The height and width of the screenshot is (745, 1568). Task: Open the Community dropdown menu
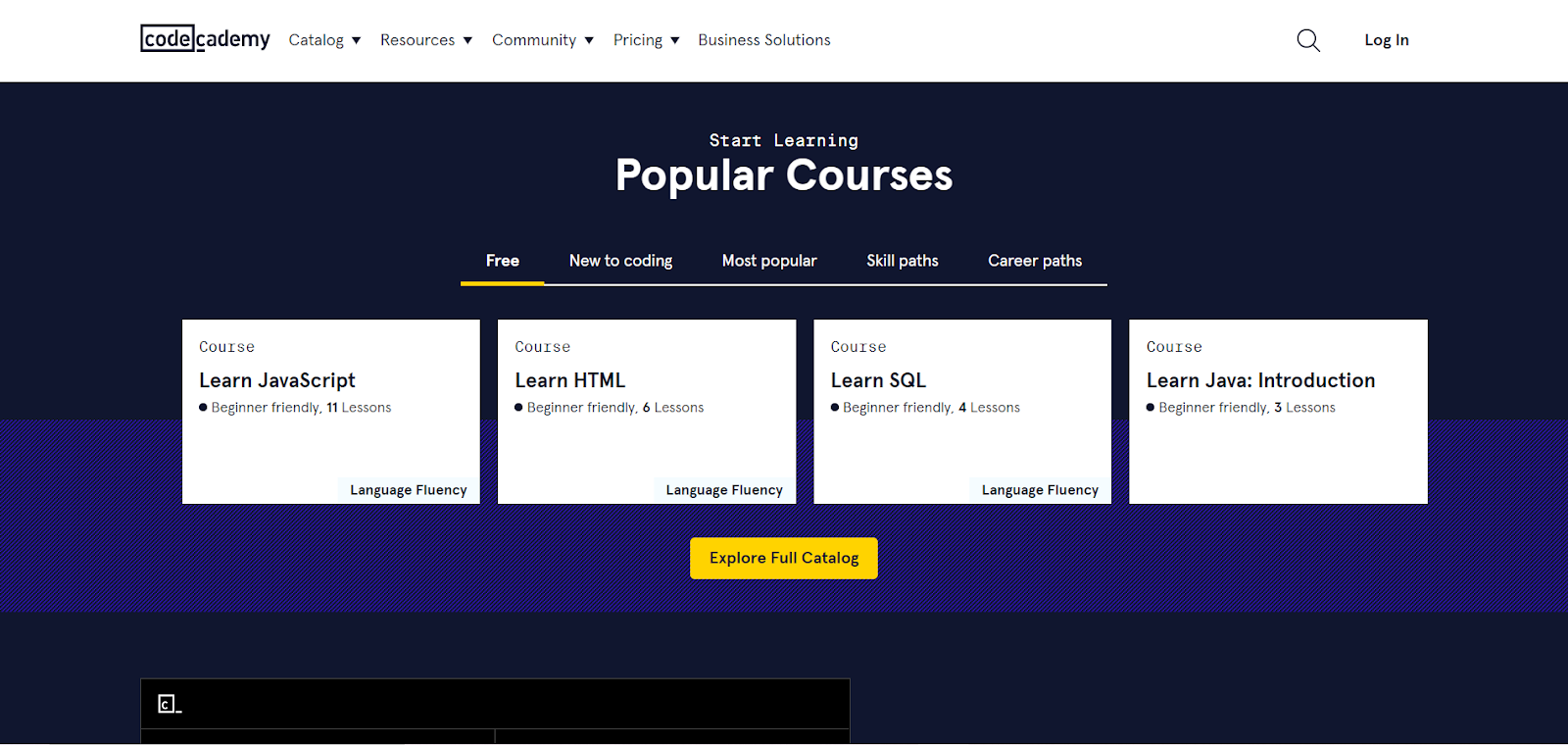point(543,40)
